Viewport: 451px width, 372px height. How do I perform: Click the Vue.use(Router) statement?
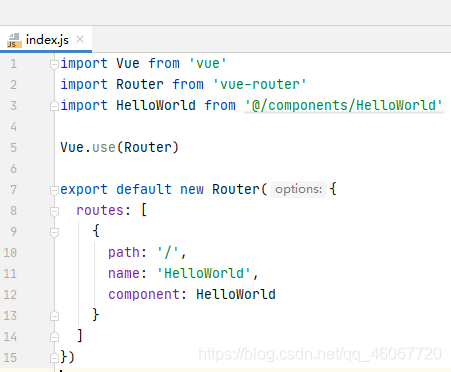pos(119,147)
